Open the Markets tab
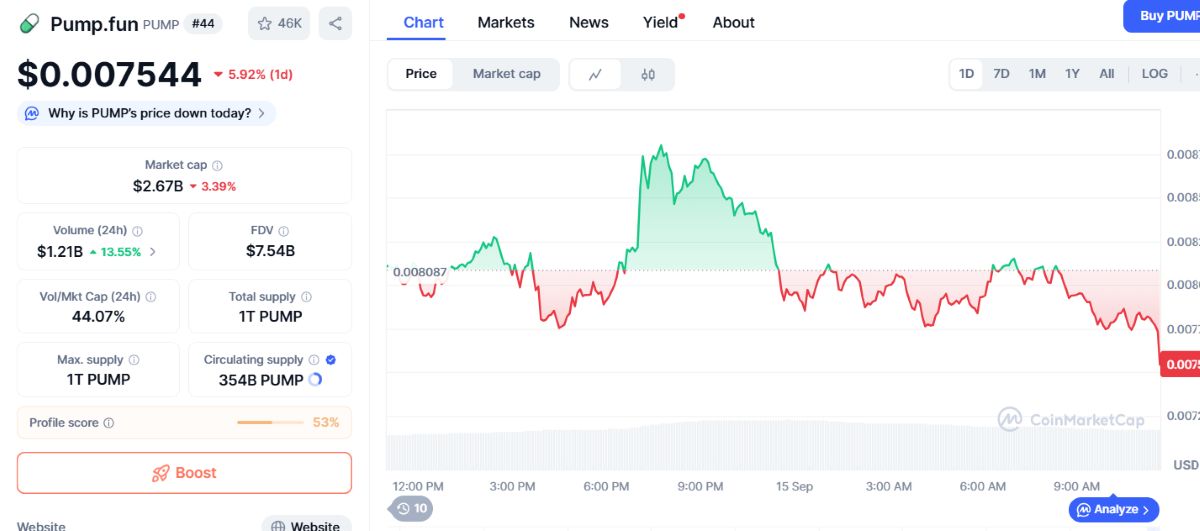This screenshot has width=1200, height=531. 506,22
